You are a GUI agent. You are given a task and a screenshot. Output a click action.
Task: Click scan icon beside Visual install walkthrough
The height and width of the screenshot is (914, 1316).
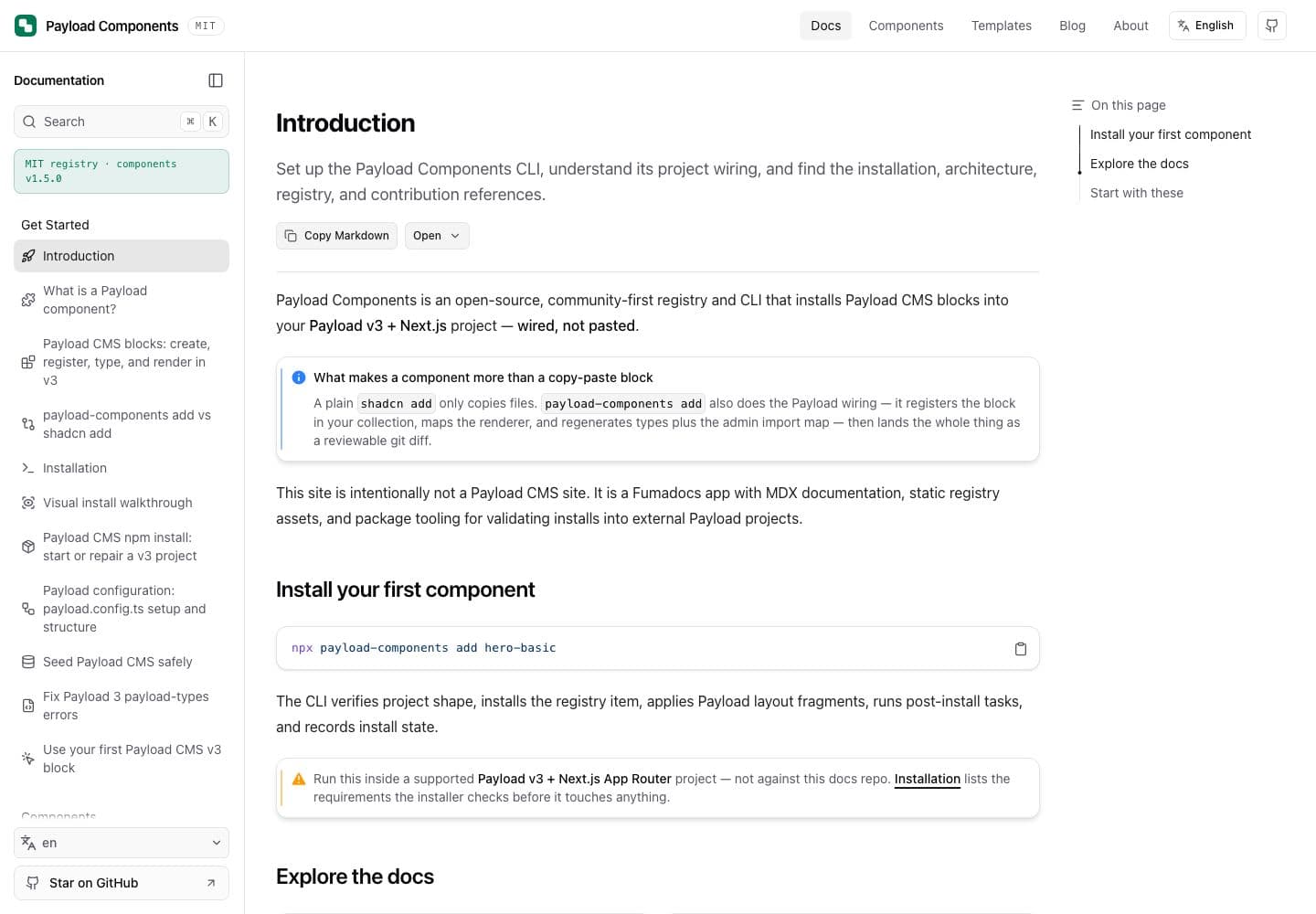click(28, 503)
